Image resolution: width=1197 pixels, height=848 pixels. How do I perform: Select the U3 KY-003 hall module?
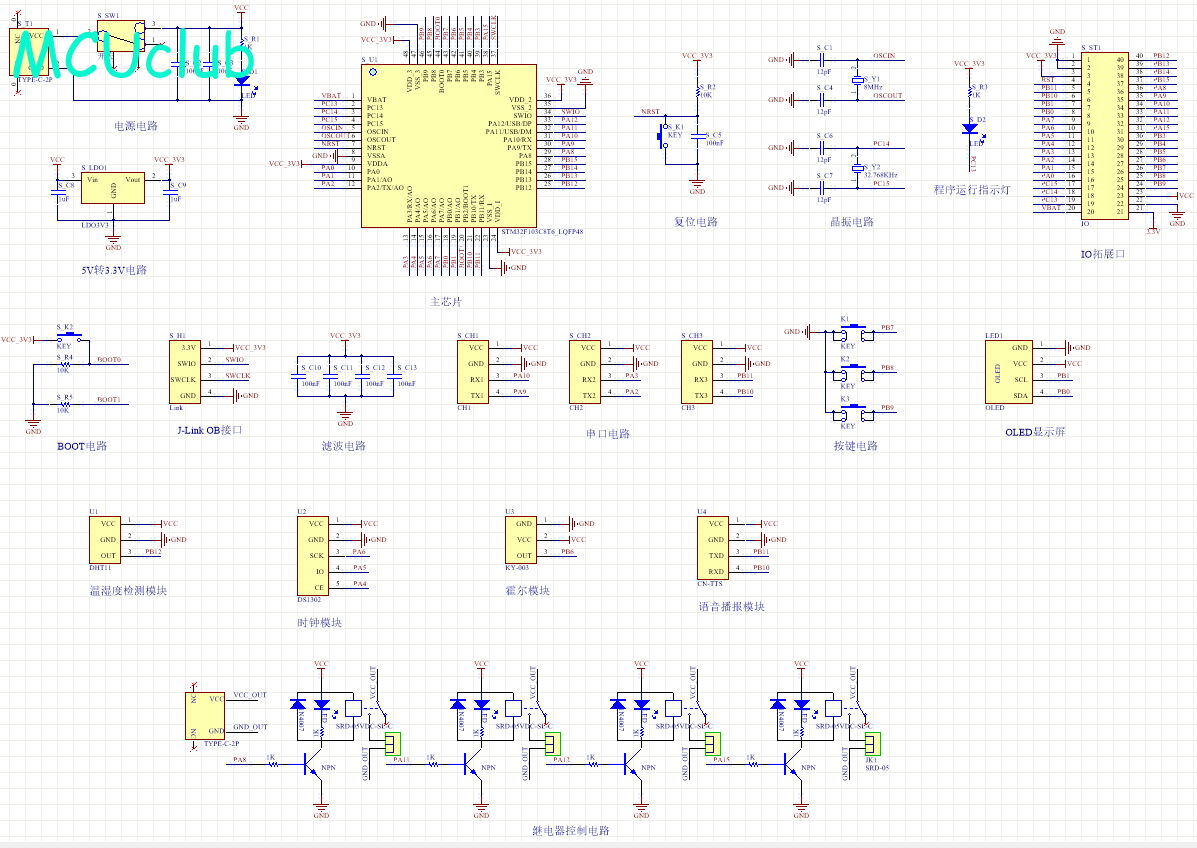click(521, 540)
